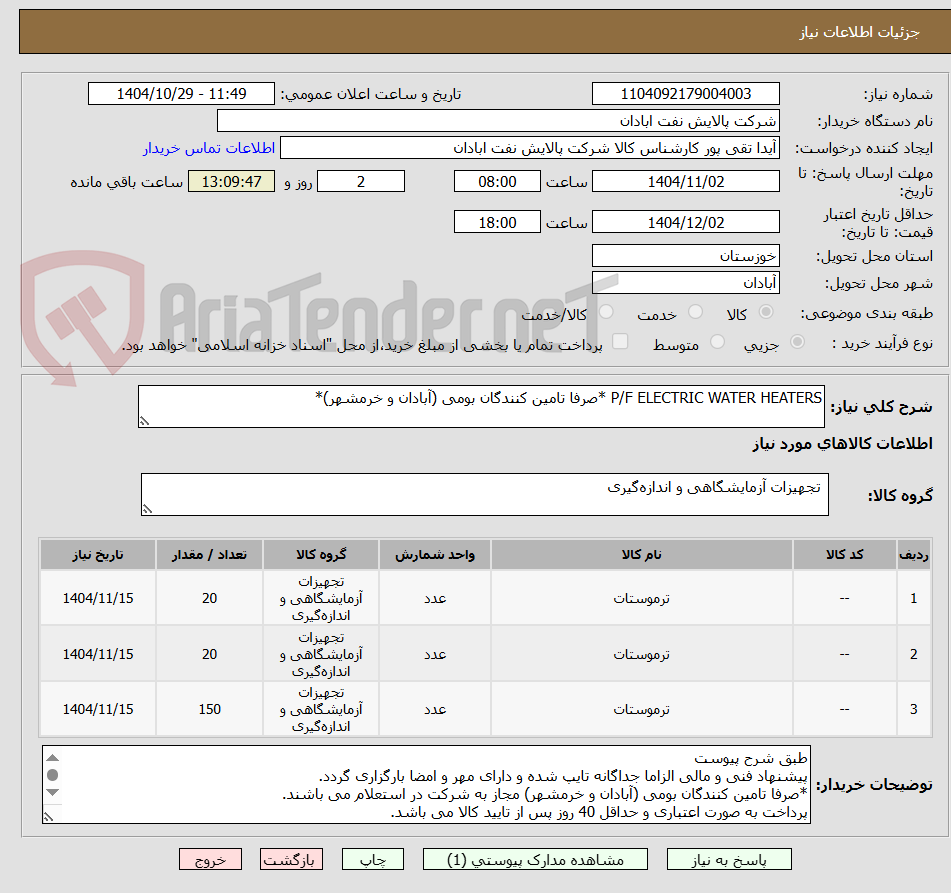Click the resize grip of the 'گروه کالا' box
This screenshot has height=893, width=951.
pyautogui.click(x=148, y=507)
